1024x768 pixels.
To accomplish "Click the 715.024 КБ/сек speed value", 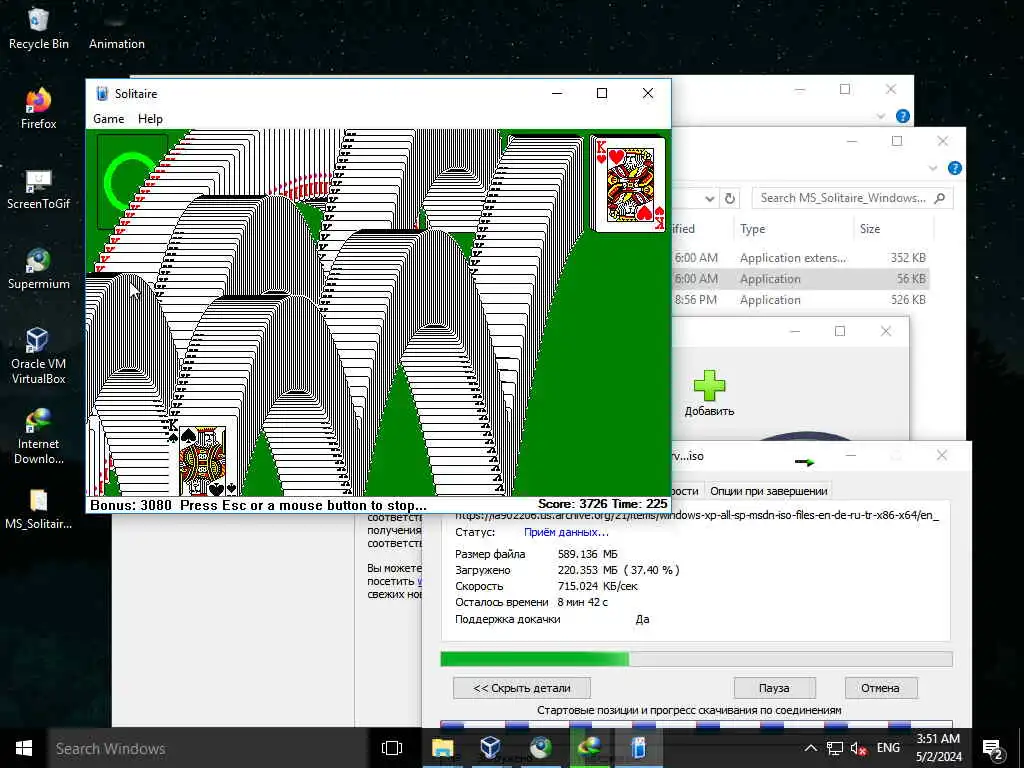I will 598,586.
